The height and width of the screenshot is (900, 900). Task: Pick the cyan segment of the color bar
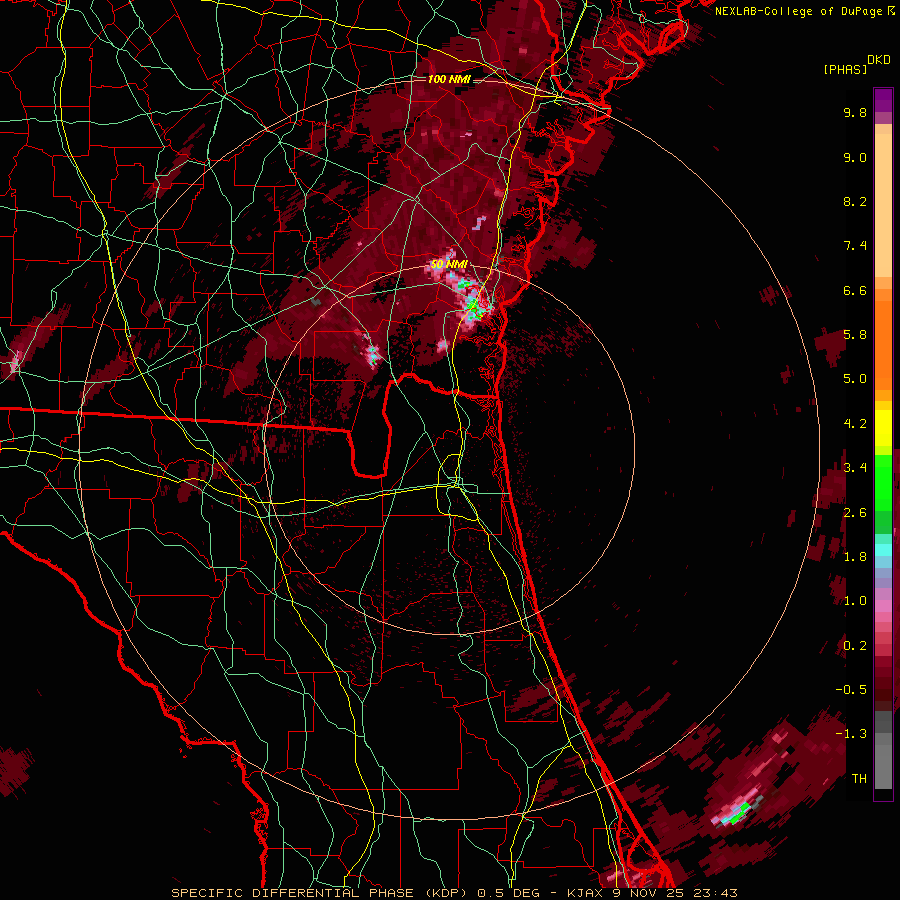click(x=883, y=549)
